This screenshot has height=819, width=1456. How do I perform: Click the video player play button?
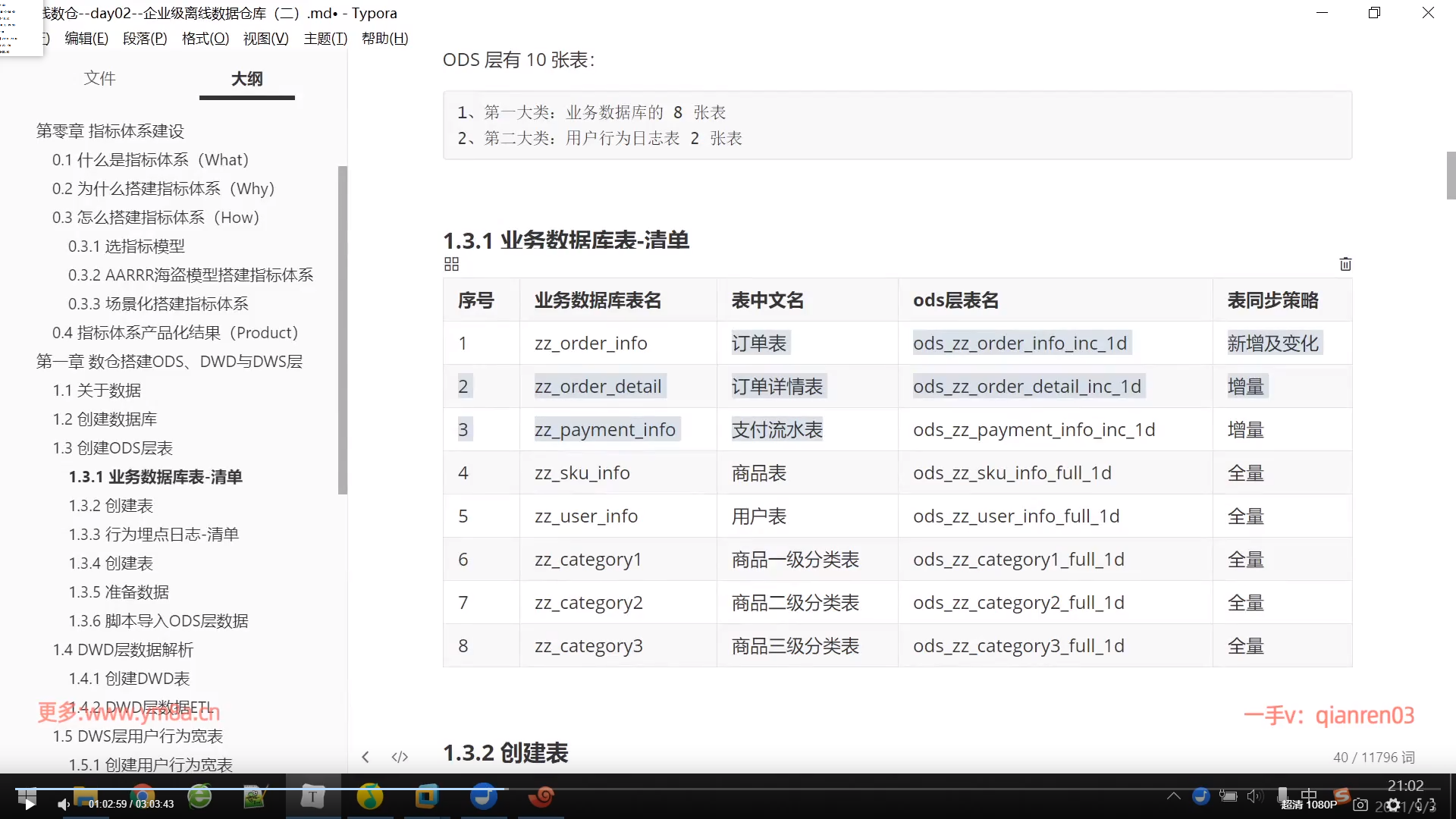[x=29, y=804]
